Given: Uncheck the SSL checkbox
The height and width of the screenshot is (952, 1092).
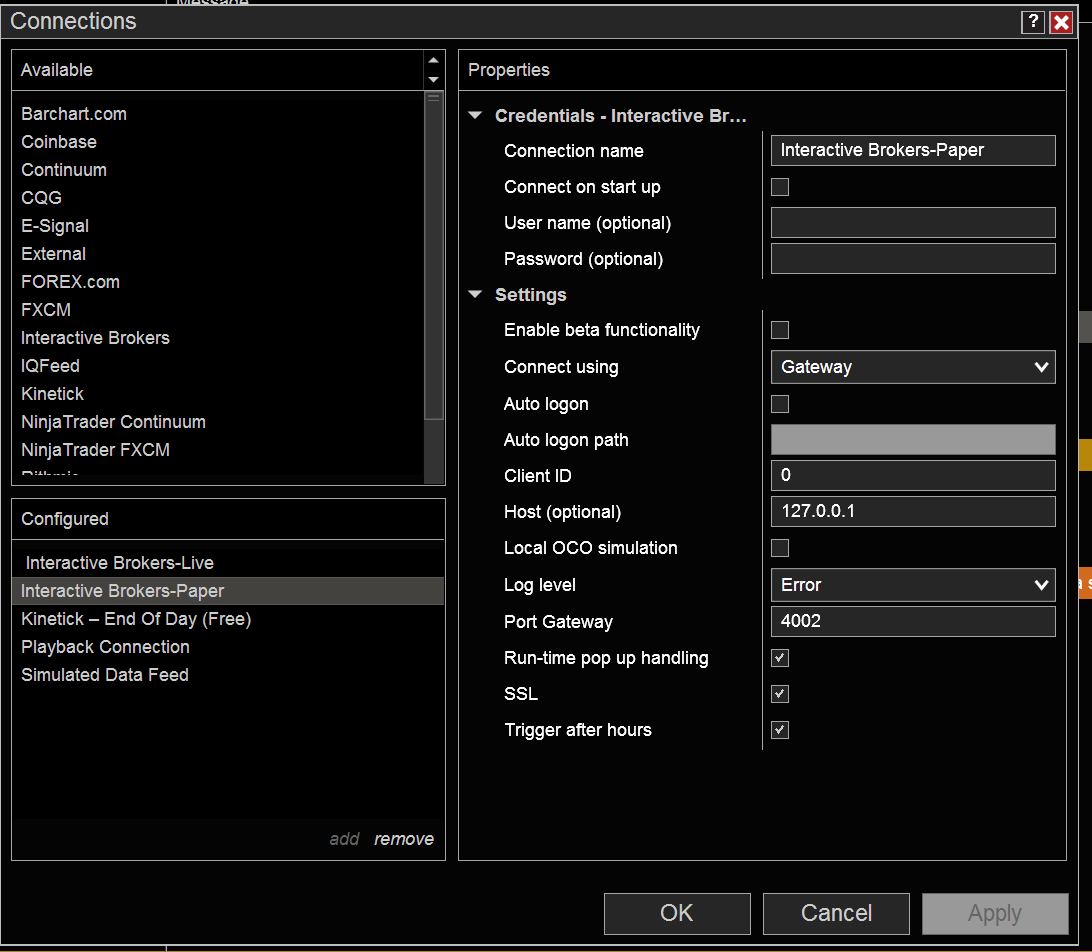Looking at the screenshot, I should (780, 694).
